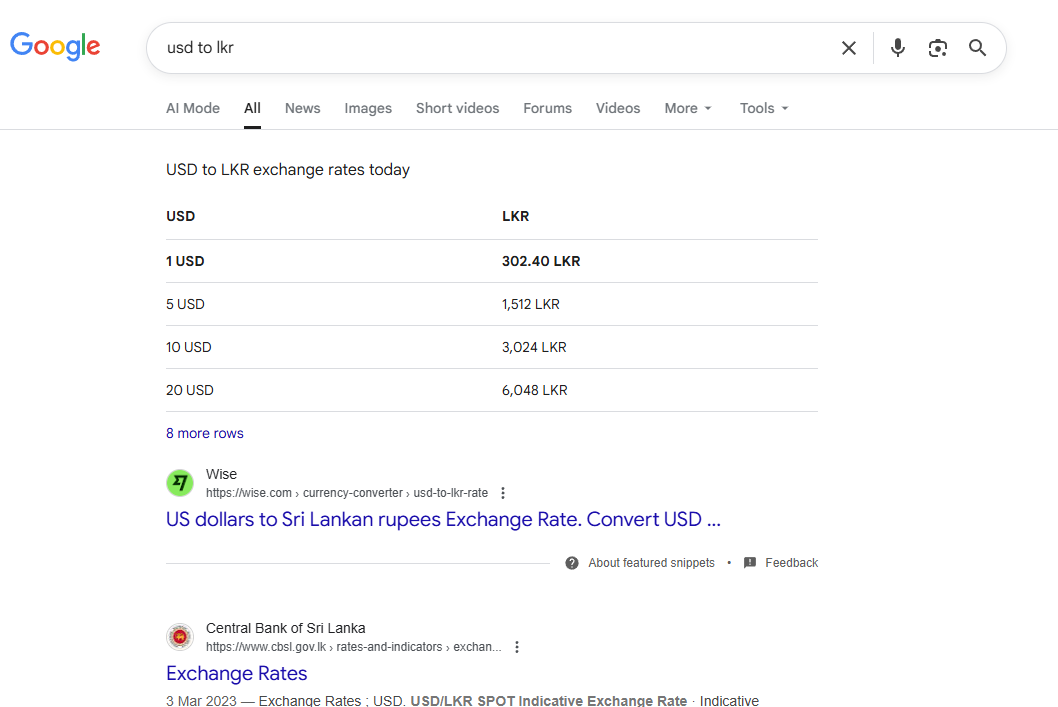Viewport: 1058px width, 707px height.
Task: Select the '302.40 LKR' value cell
Action: (541, 261)
